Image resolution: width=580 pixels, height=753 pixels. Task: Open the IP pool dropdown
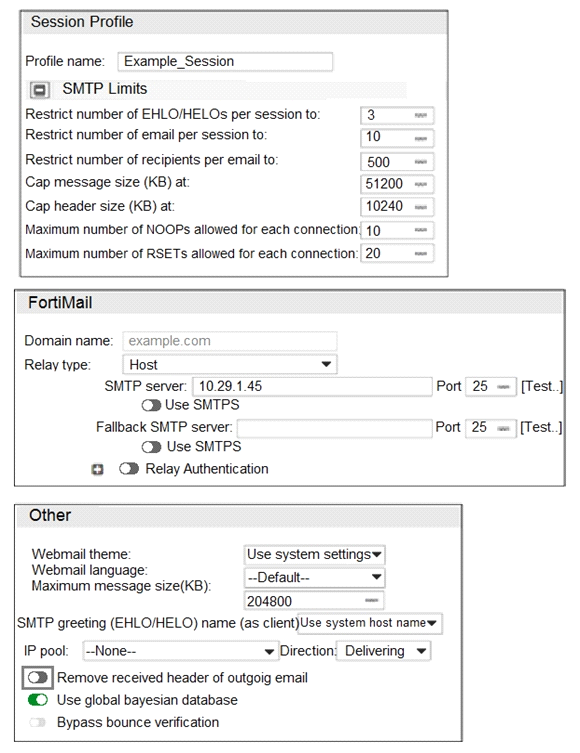coord(181,651)
